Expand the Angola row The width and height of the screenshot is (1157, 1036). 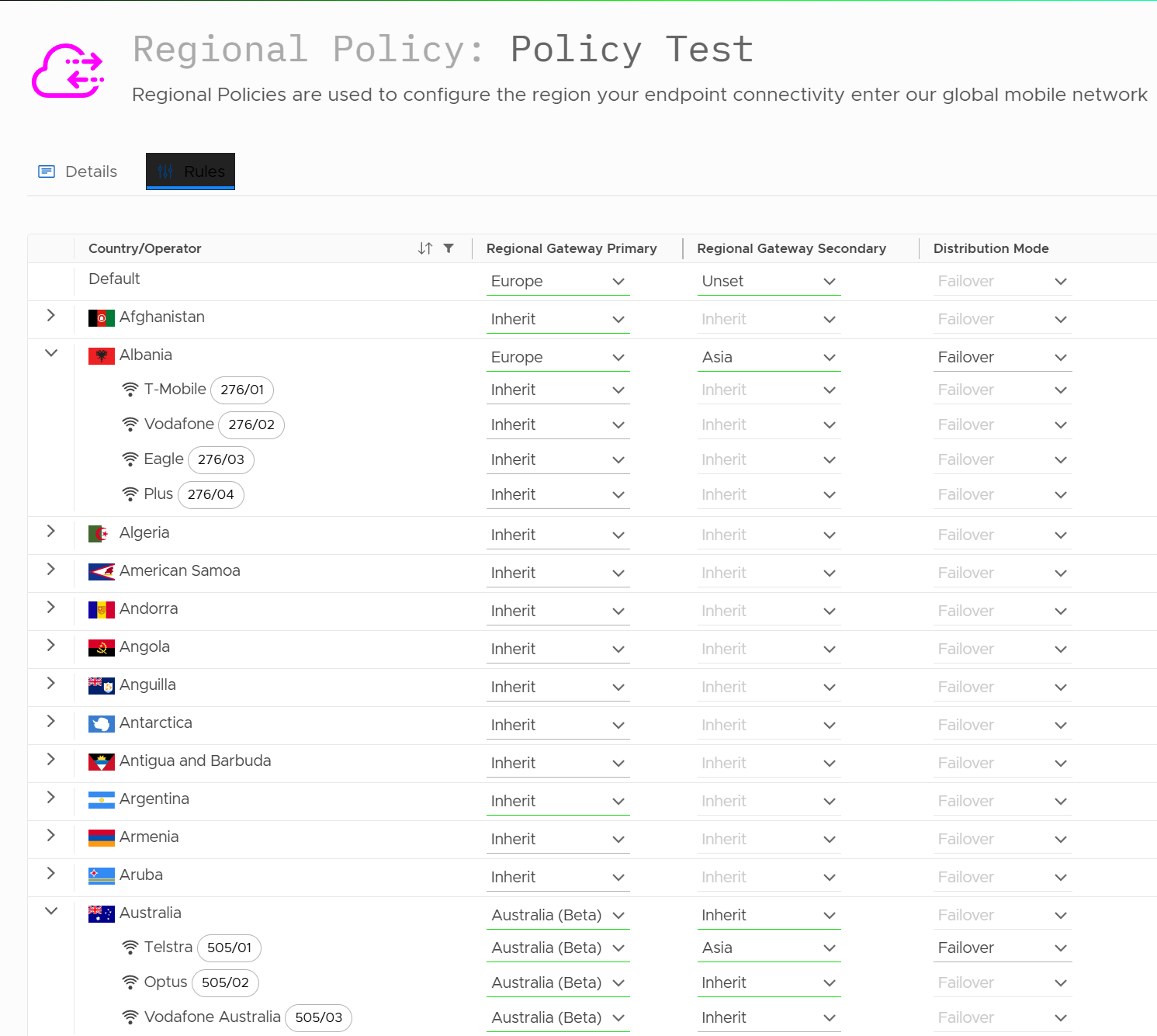(x=51, y=645)
